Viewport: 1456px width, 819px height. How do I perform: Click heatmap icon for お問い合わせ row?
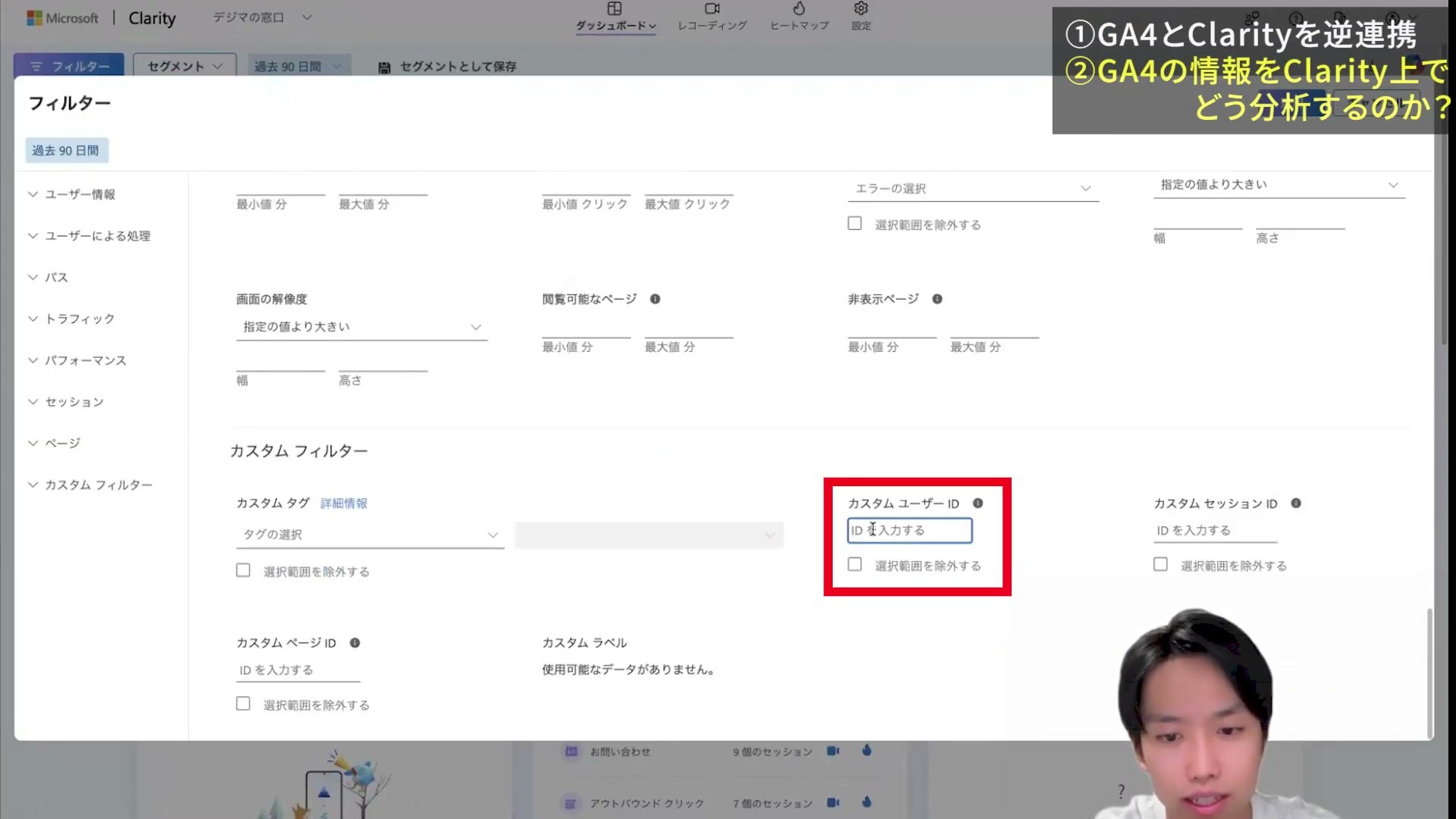point(867,751)
